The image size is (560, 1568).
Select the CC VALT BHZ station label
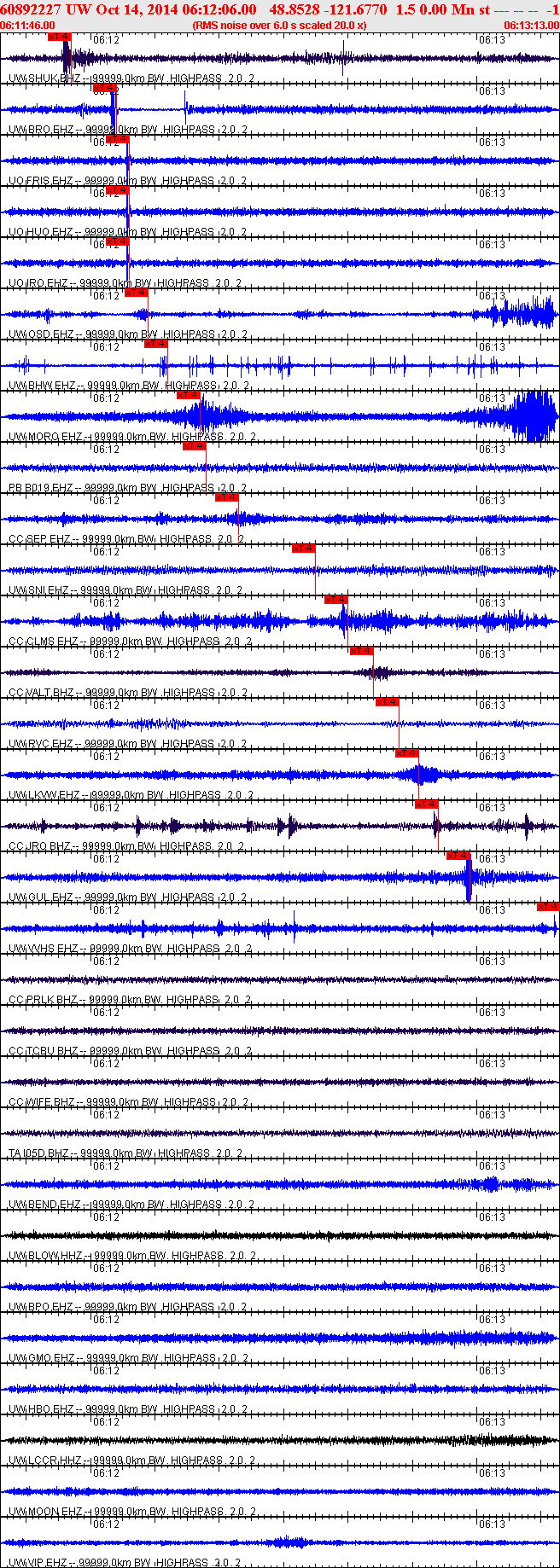coord(41,693)
